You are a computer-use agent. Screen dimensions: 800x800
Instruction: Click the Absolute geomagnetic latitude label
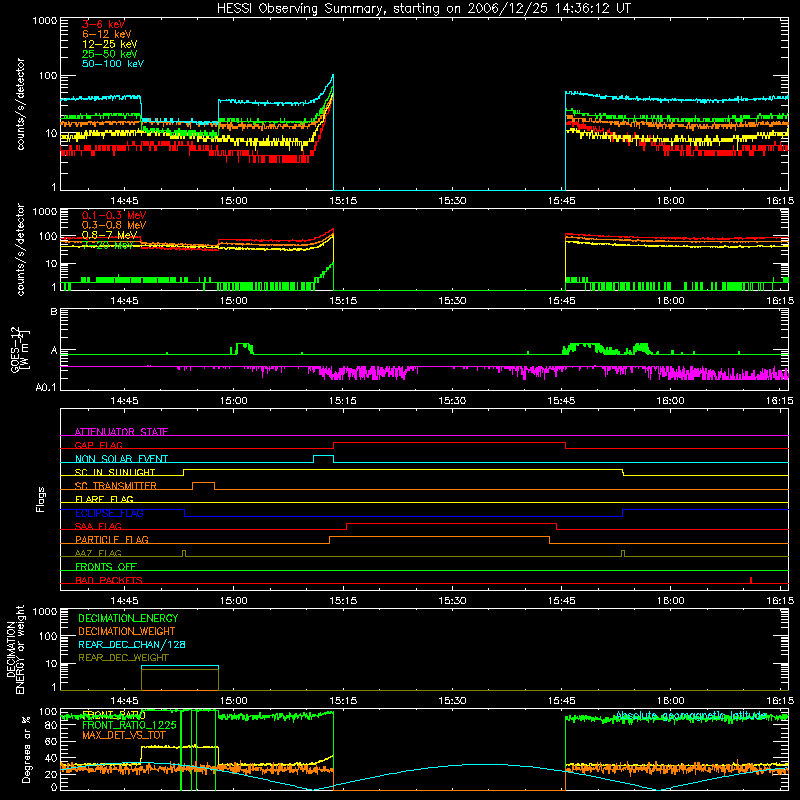691,716
